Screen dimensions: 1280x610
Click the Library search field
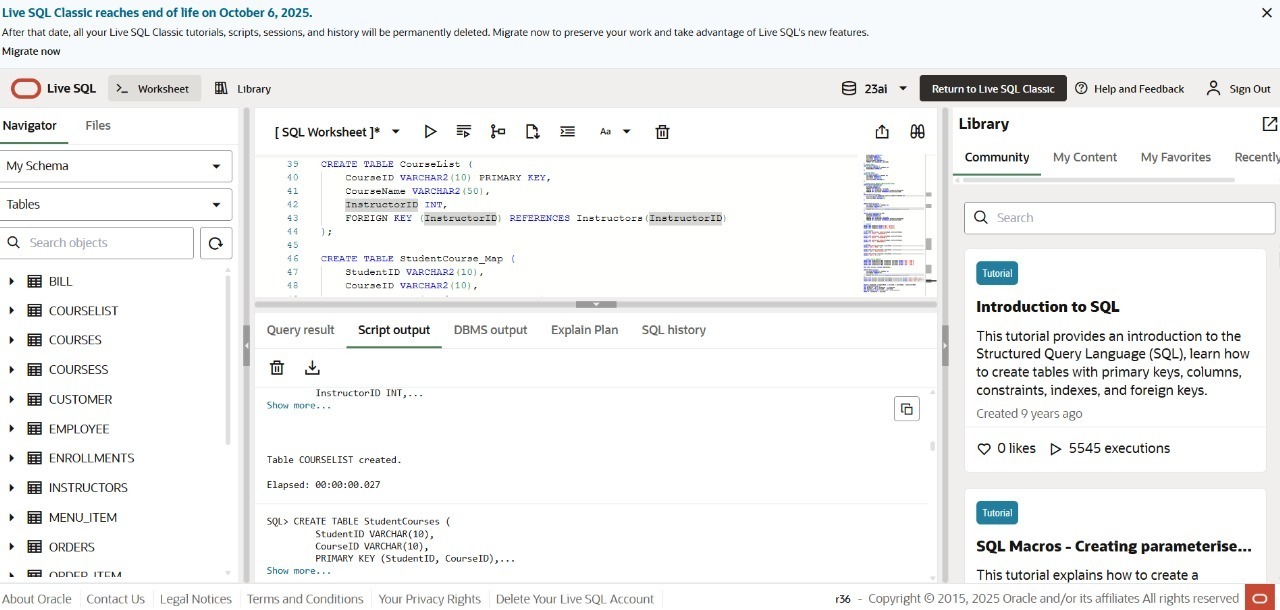click(1120, 217)
